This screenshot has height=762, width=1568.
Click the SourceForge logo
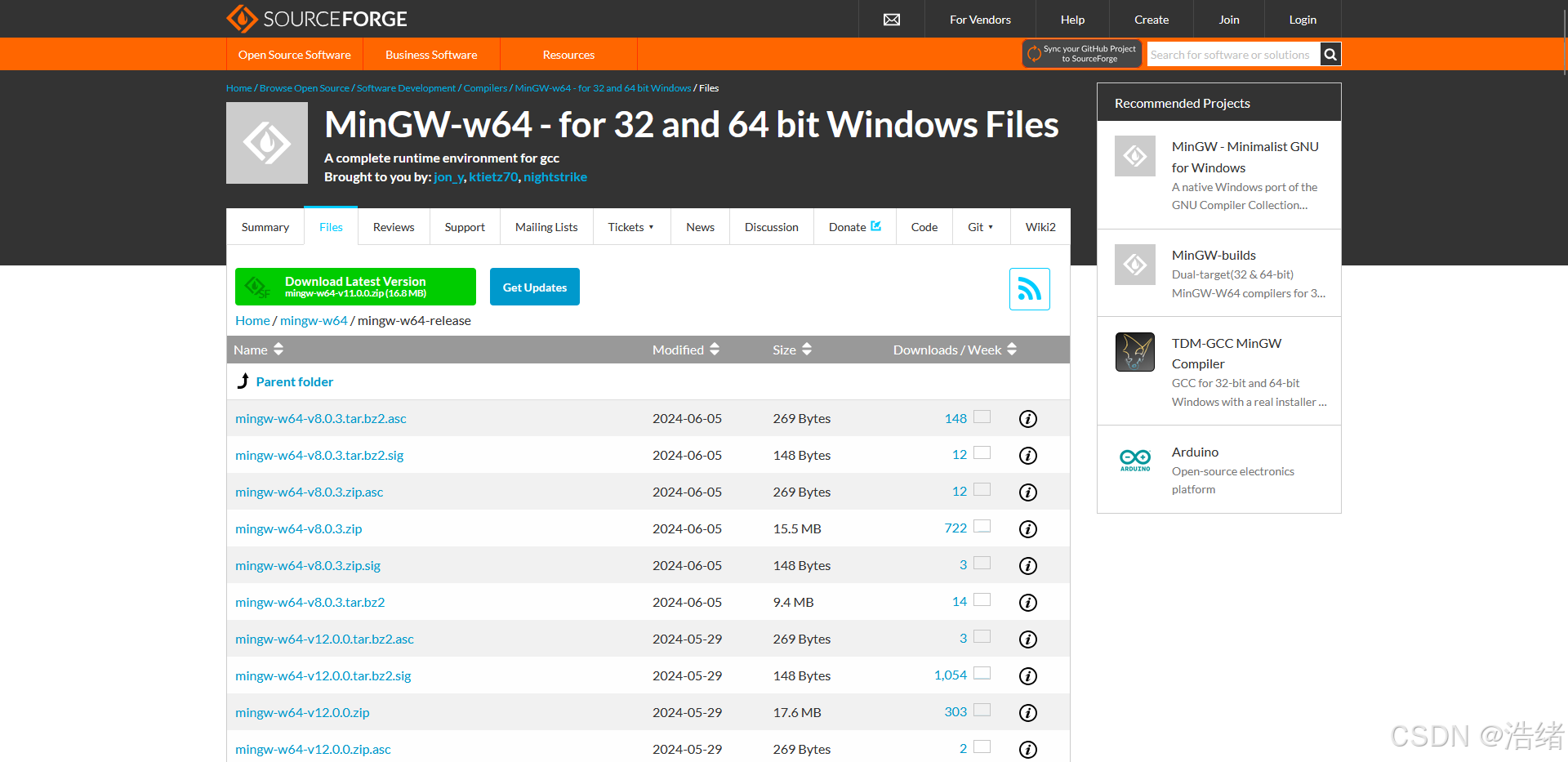point(317,19)
